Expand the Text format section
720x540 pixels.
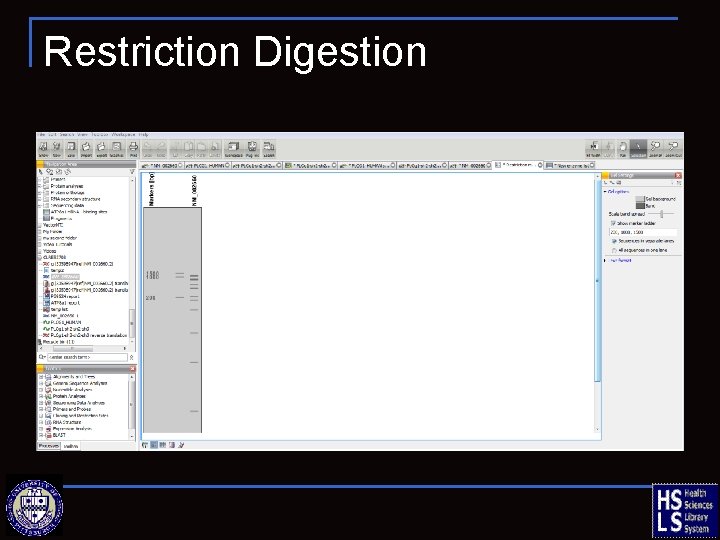605,260
